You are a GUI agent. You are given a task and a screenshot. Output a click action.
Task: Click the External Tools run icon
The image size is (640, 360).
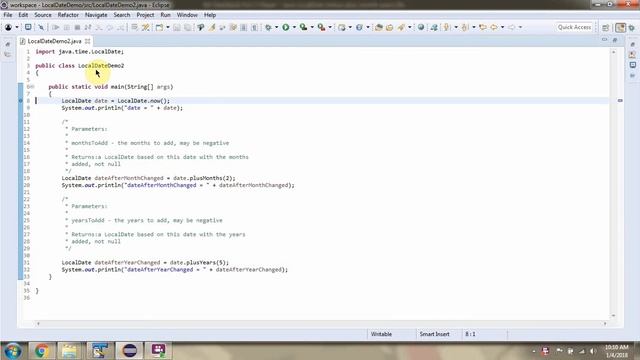coord(321,27)
